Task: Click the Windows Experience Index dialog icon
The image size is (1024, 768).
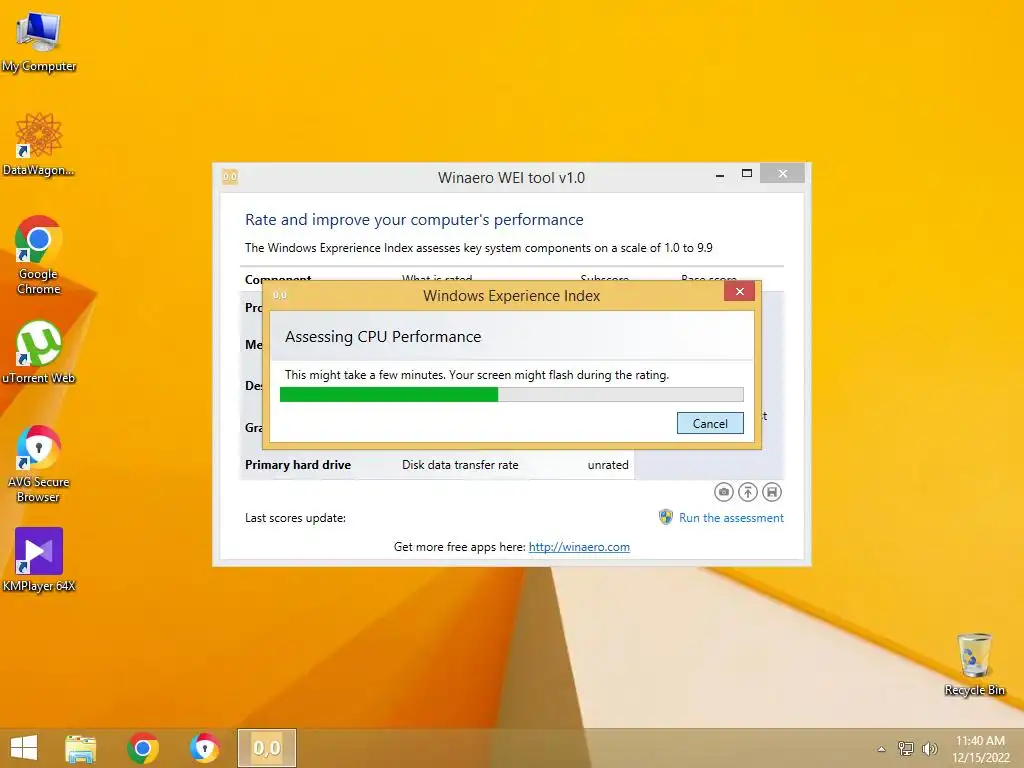Action: pos(280,295)
